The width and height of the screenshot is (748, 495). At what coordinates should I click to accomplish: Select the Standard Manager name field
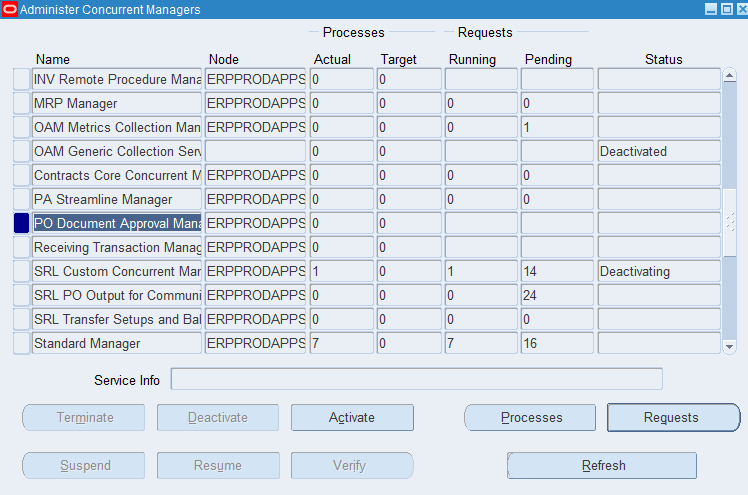click(x=117, y=344)
